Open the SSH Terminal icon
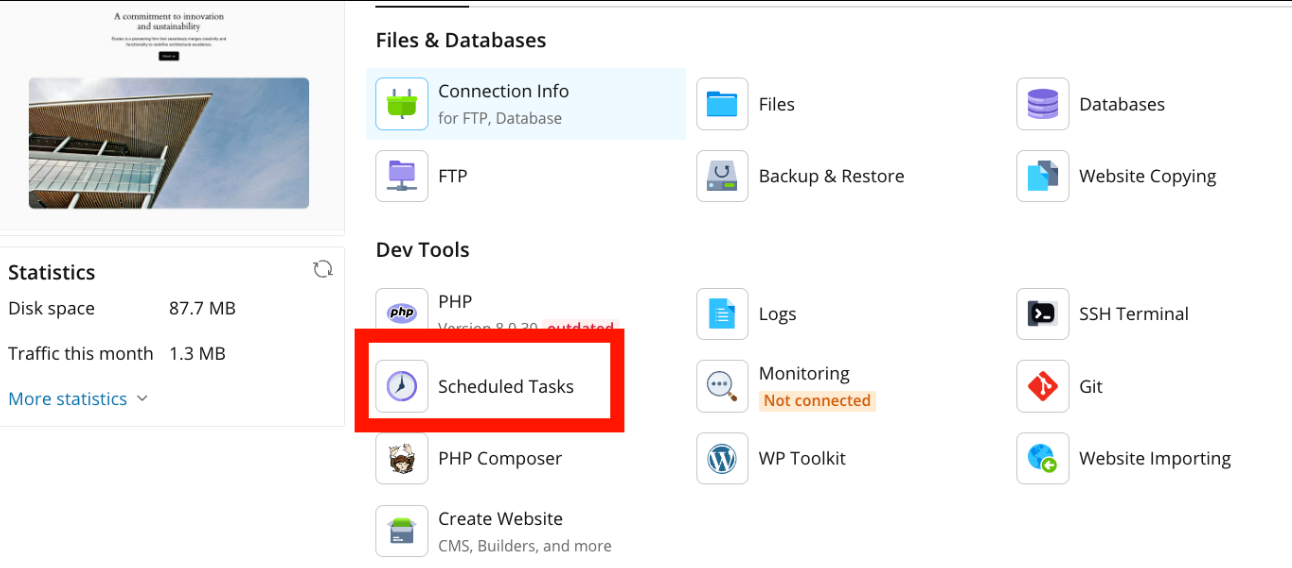The image size is (1292, 568). (1042, 314)
